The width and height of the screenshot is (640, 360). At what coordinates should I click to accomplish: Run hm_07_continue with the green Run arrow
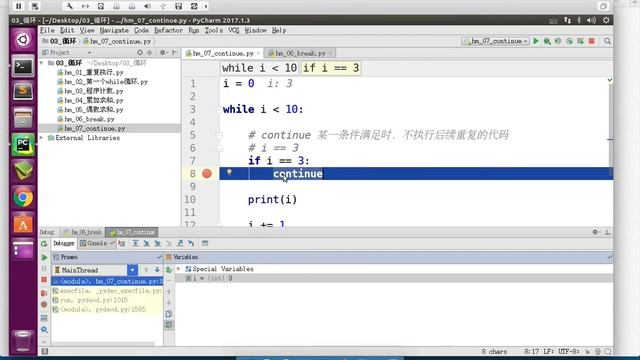(x=536, y=41)
